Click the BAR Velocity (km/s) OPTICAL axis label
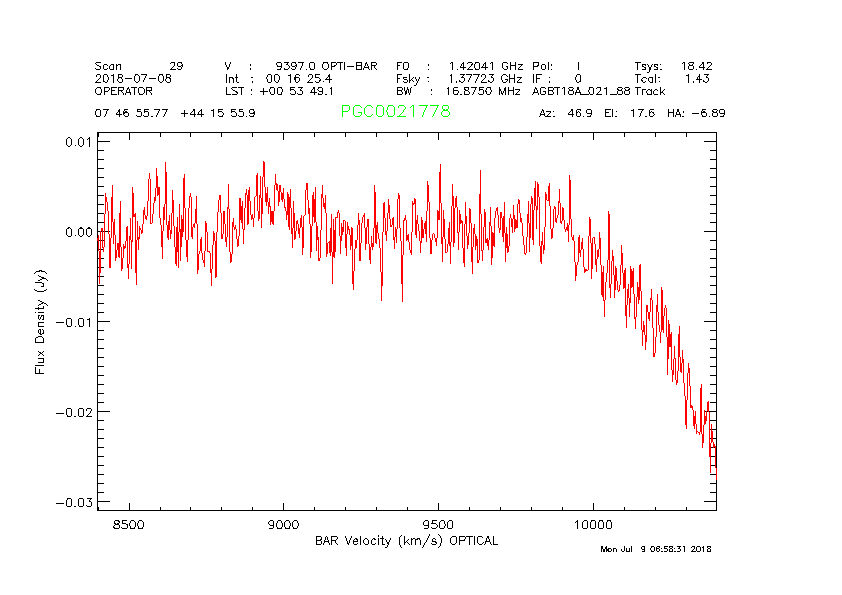The width and height of the screenshot is (842, 595). click(x=406, y=541)
